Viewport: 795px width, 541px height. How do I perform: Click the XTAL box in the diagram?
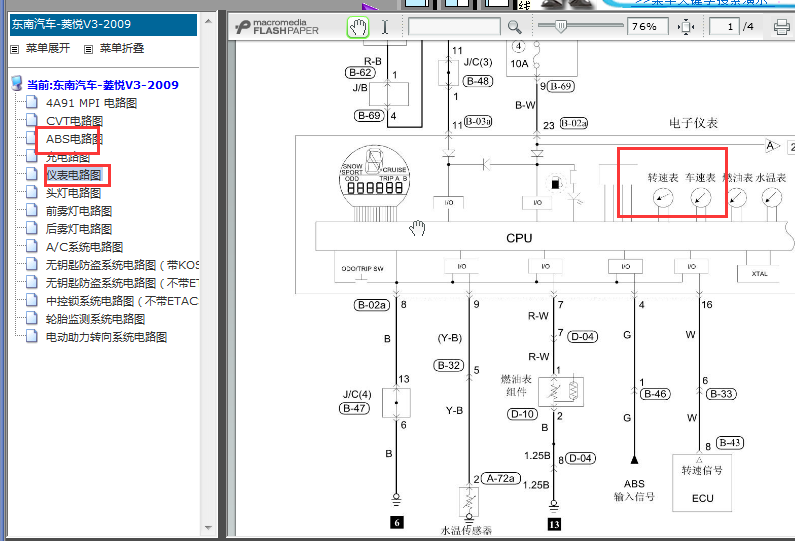pos(759,274)
